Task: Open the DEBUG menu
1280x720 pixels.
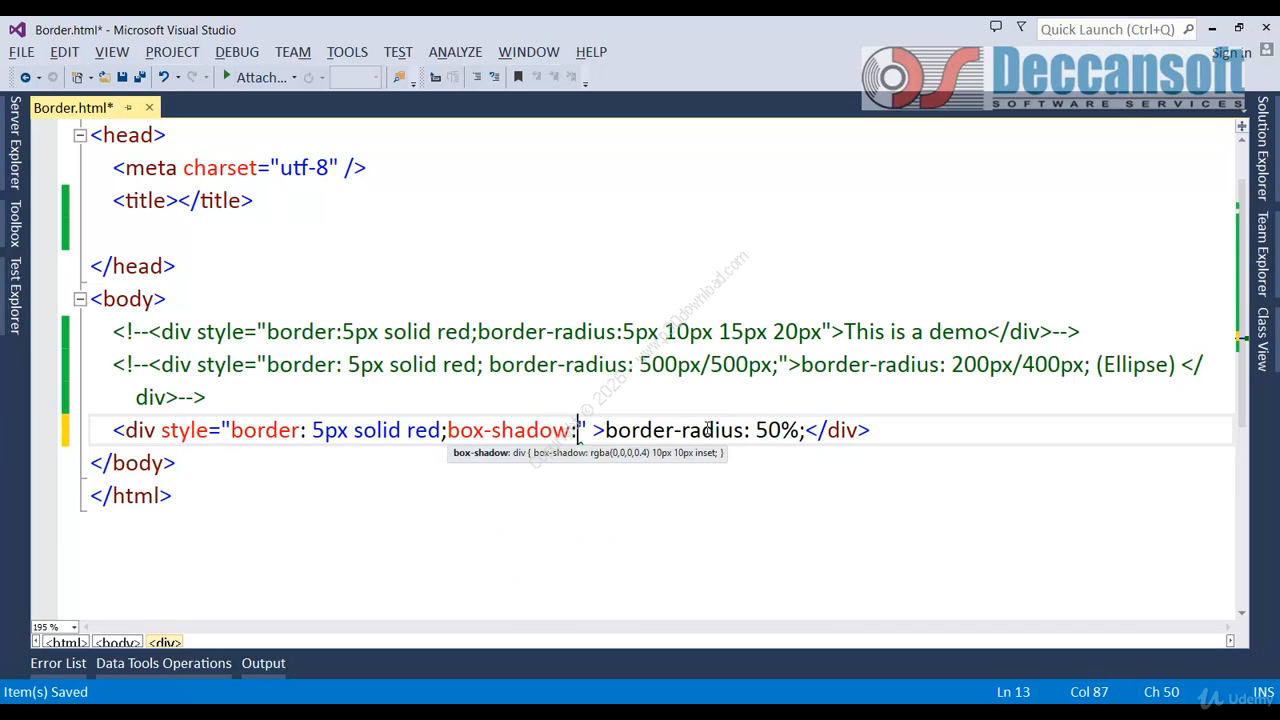Action: 237,52
